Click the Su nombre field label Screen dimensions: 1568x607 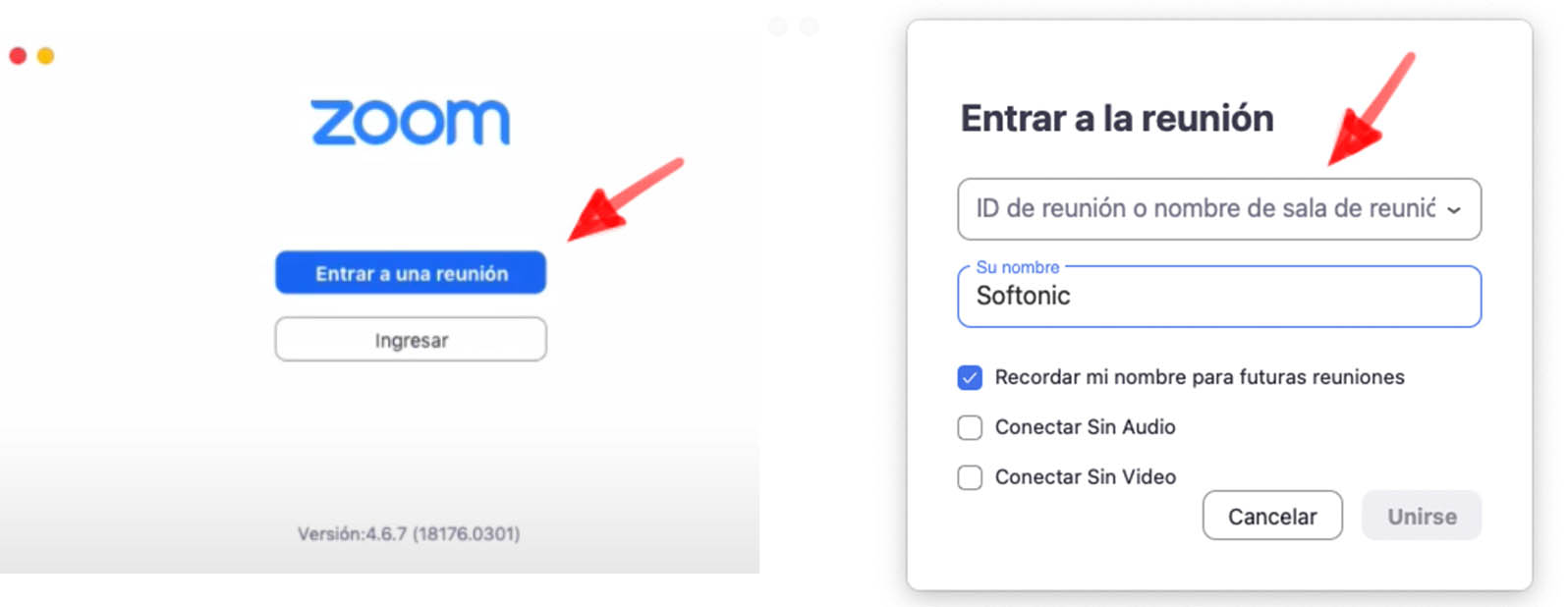click(1019, 266)
